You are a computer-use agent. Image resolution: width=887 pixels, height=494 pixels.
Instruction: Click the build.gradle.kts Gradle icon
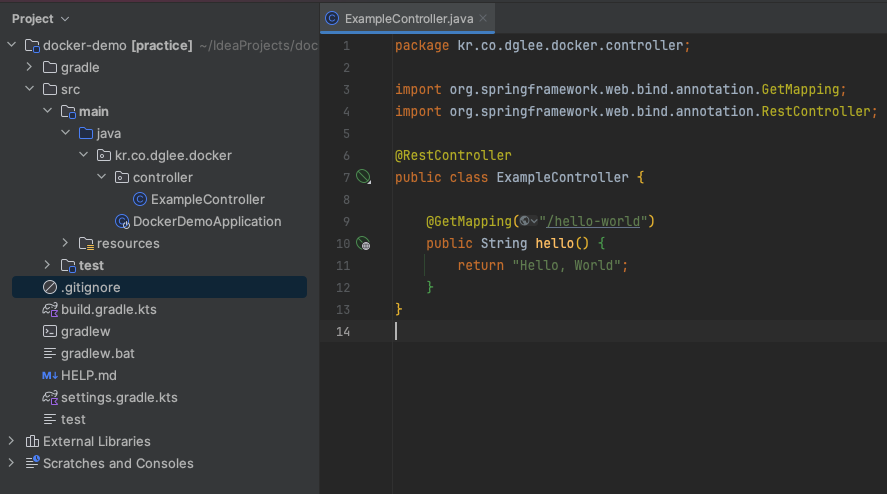[x=50, y=310]
